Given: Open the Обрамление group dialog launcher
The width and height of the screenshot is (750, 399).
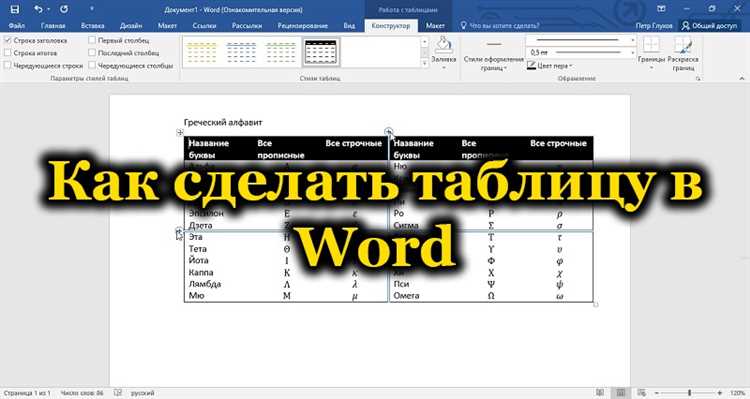Looking at the screenshot, I should (698, 78).
